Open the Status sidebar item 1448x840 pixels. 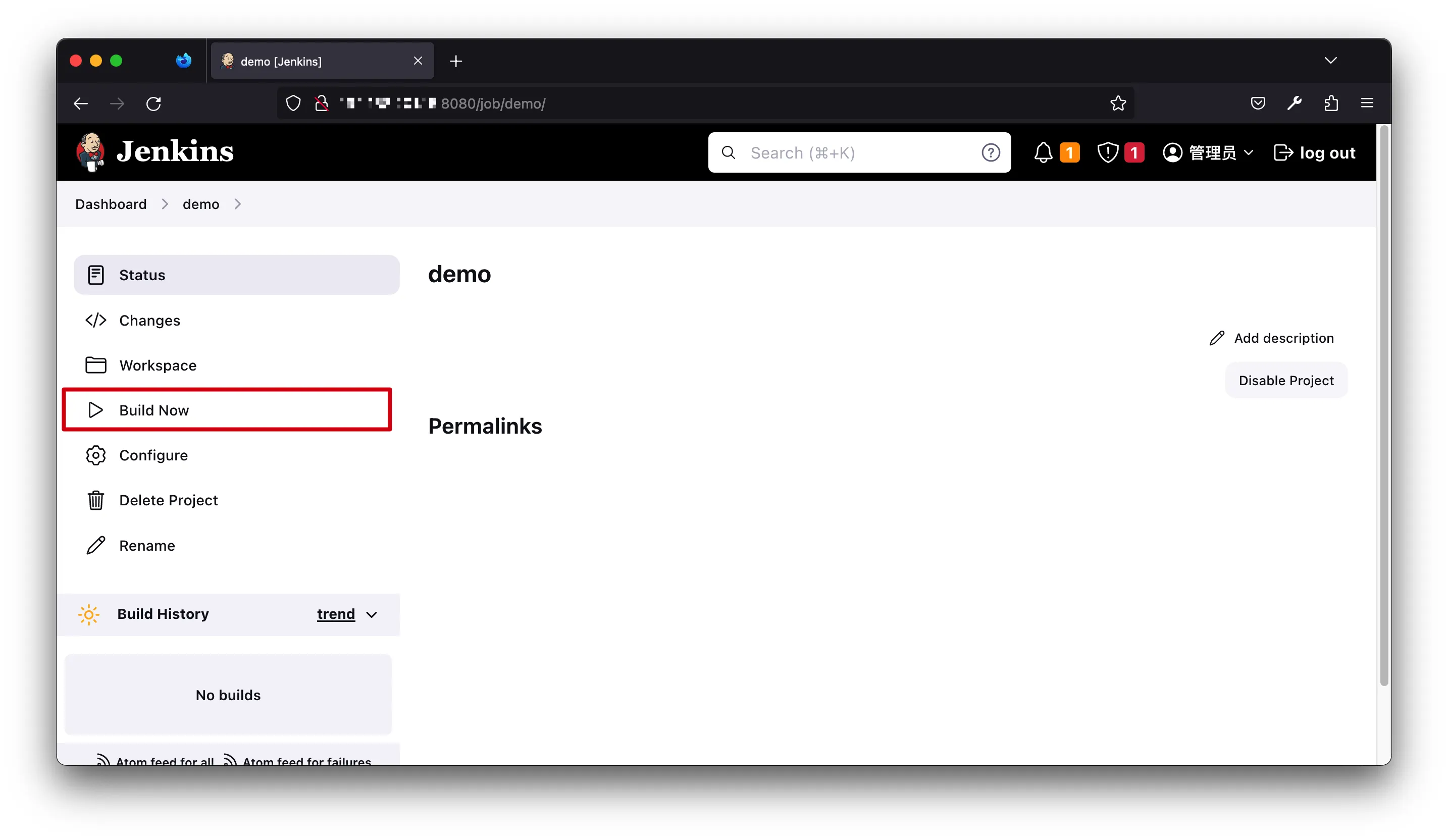click(x=236, y=275)
